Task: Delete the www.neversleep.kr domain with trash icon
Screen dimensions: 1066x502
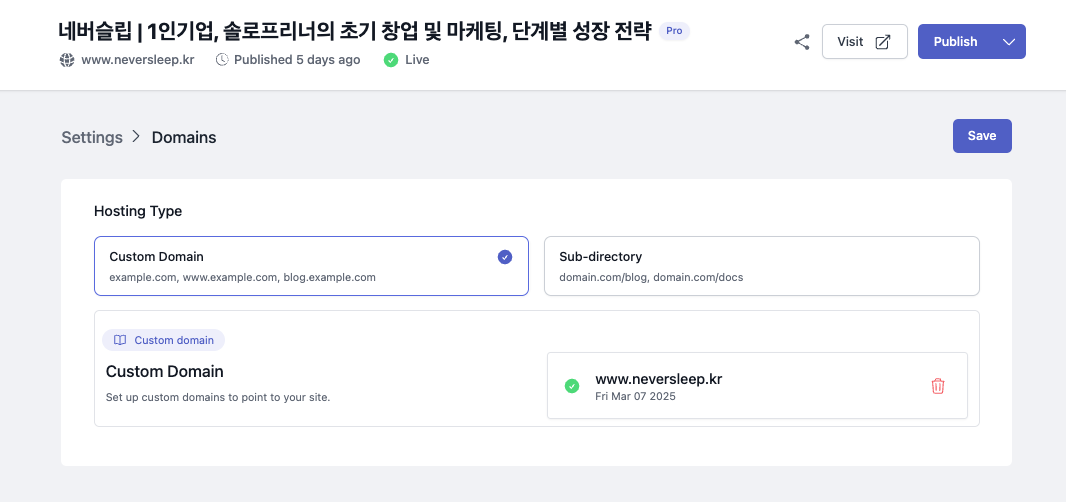Action: (938, 386)
